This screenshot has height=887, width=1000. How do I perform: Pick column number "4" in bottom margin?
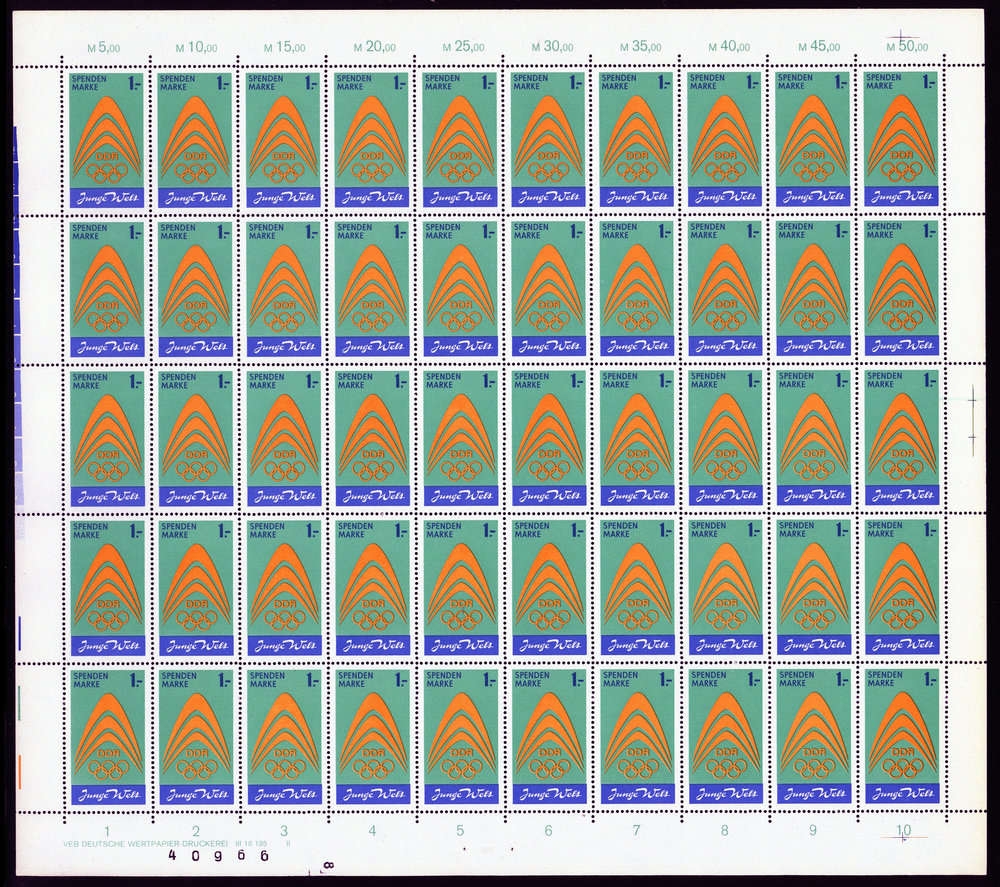pyautogui.click(x=372, y=830)
